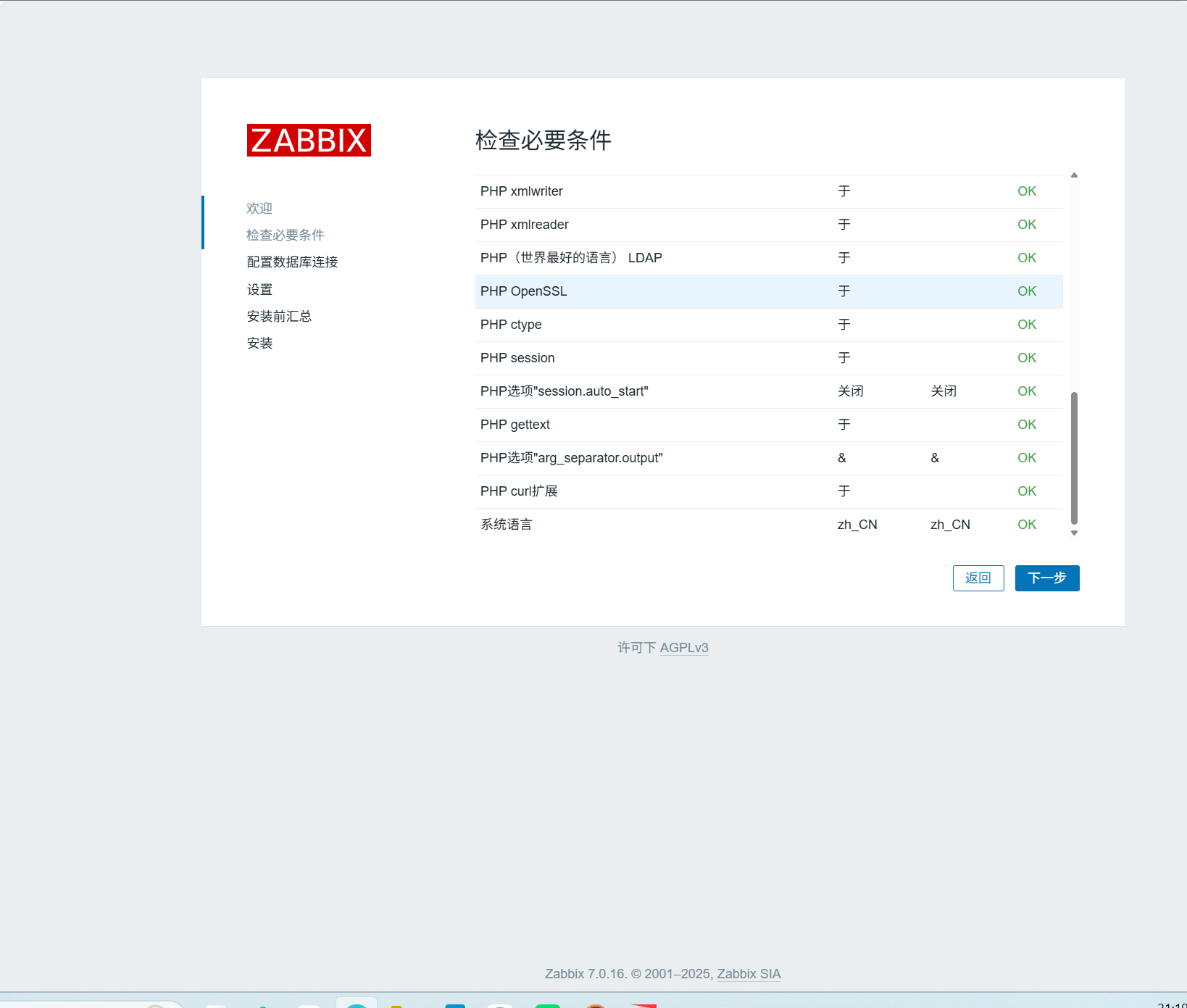Click the PHP xmlreader row label
The height and width of the screenshot is (1008, 1187).
coord(525,225)
